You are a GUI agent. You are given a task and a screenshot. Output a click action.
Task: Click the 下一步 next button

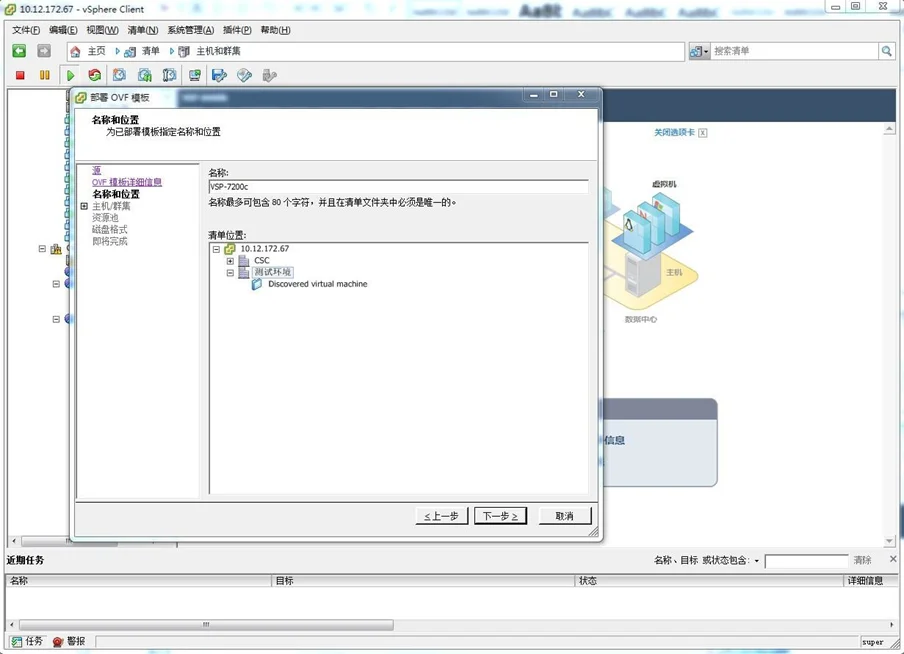(500, 516)
